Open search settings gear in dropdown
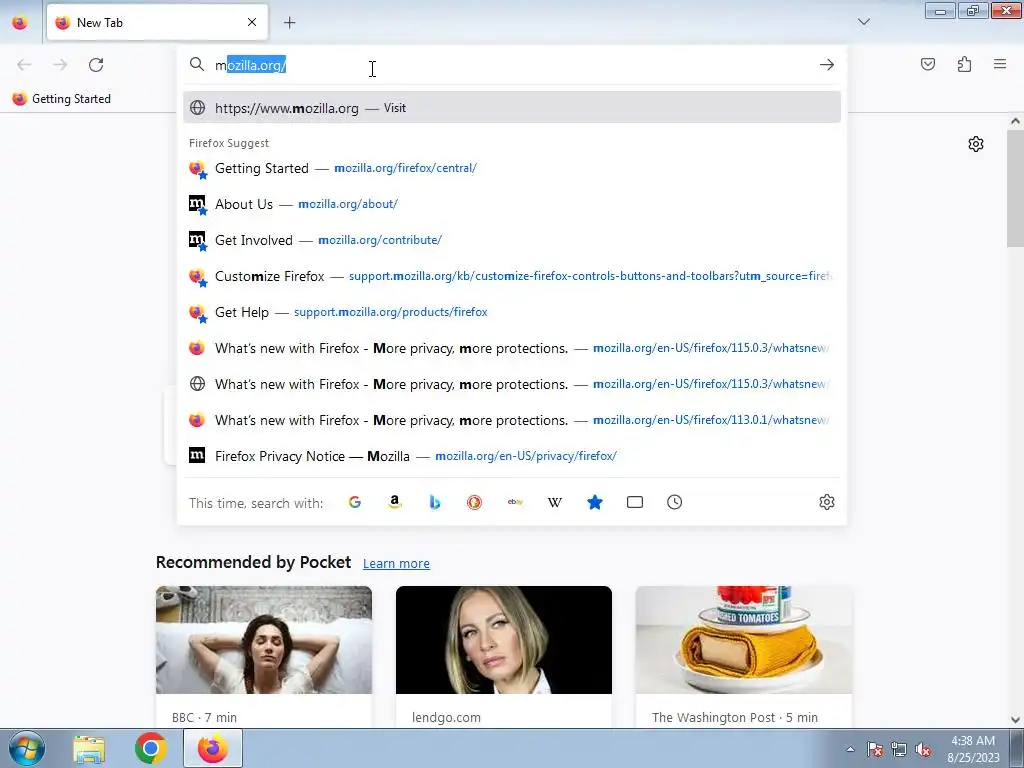The height and width of the screenshot is (768, 1024). click(x=827, y=502)
